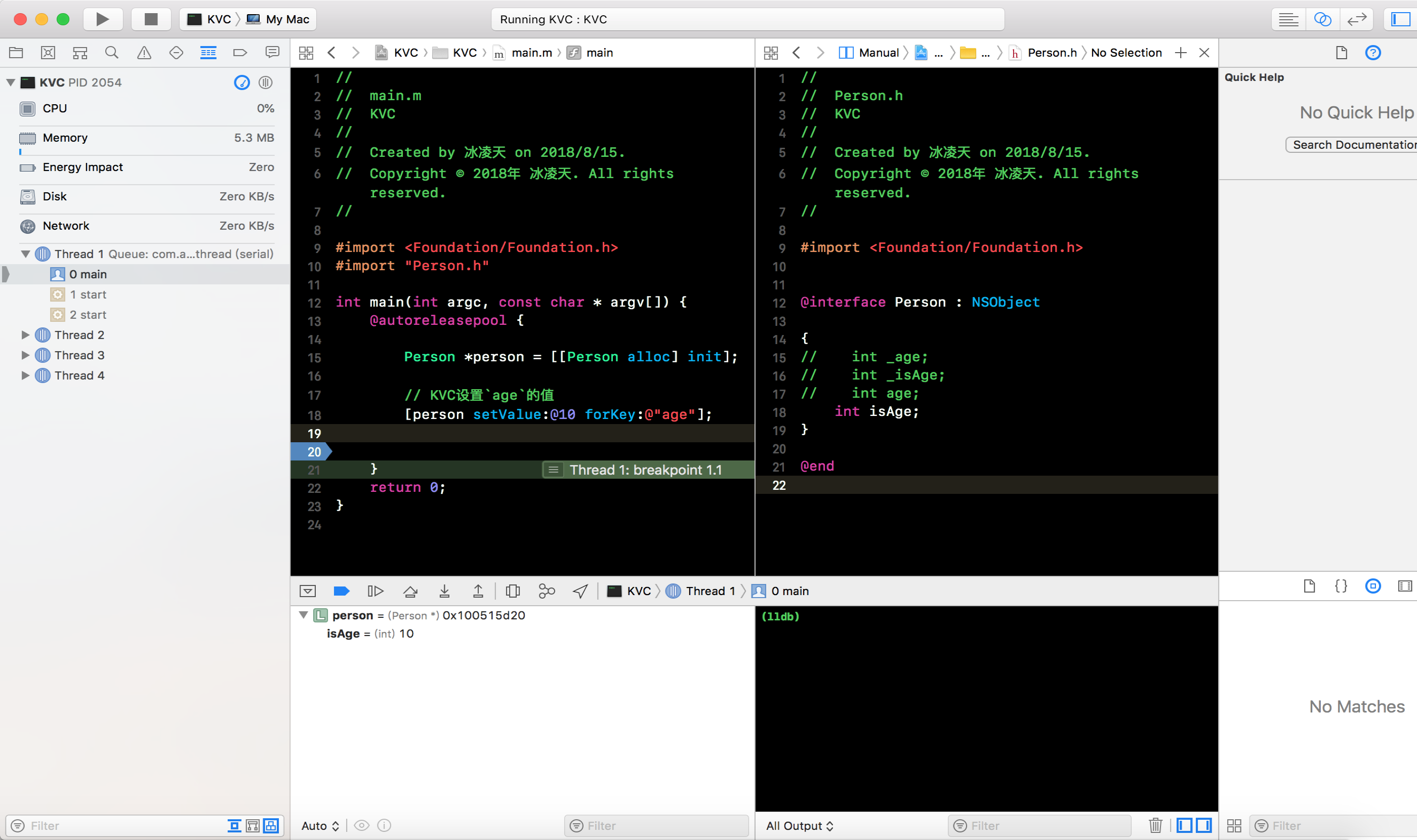Click the Simulate Location arrow icon

click(x=580, y=591)
